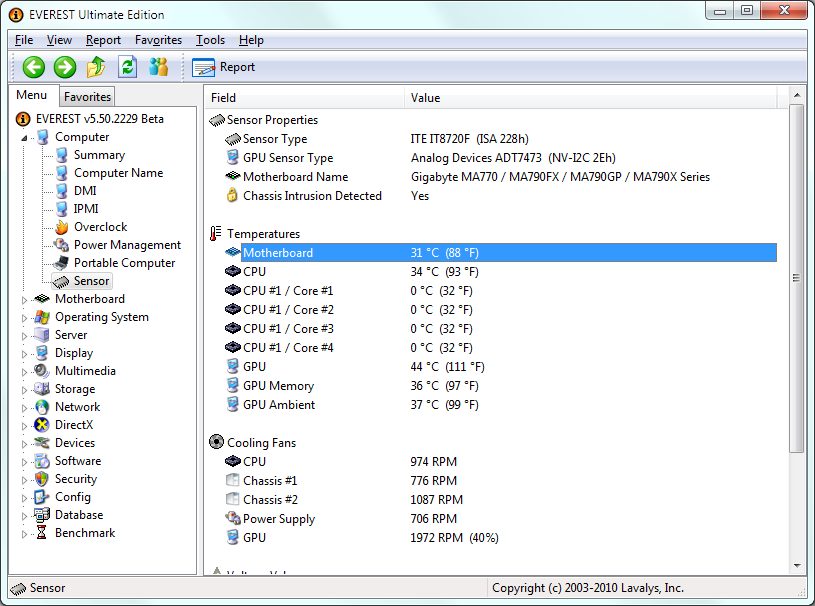Image resolution: width=815 pixels, height=606 pixels.
Task: Open the Tools menu
Action: pos(210,40)
